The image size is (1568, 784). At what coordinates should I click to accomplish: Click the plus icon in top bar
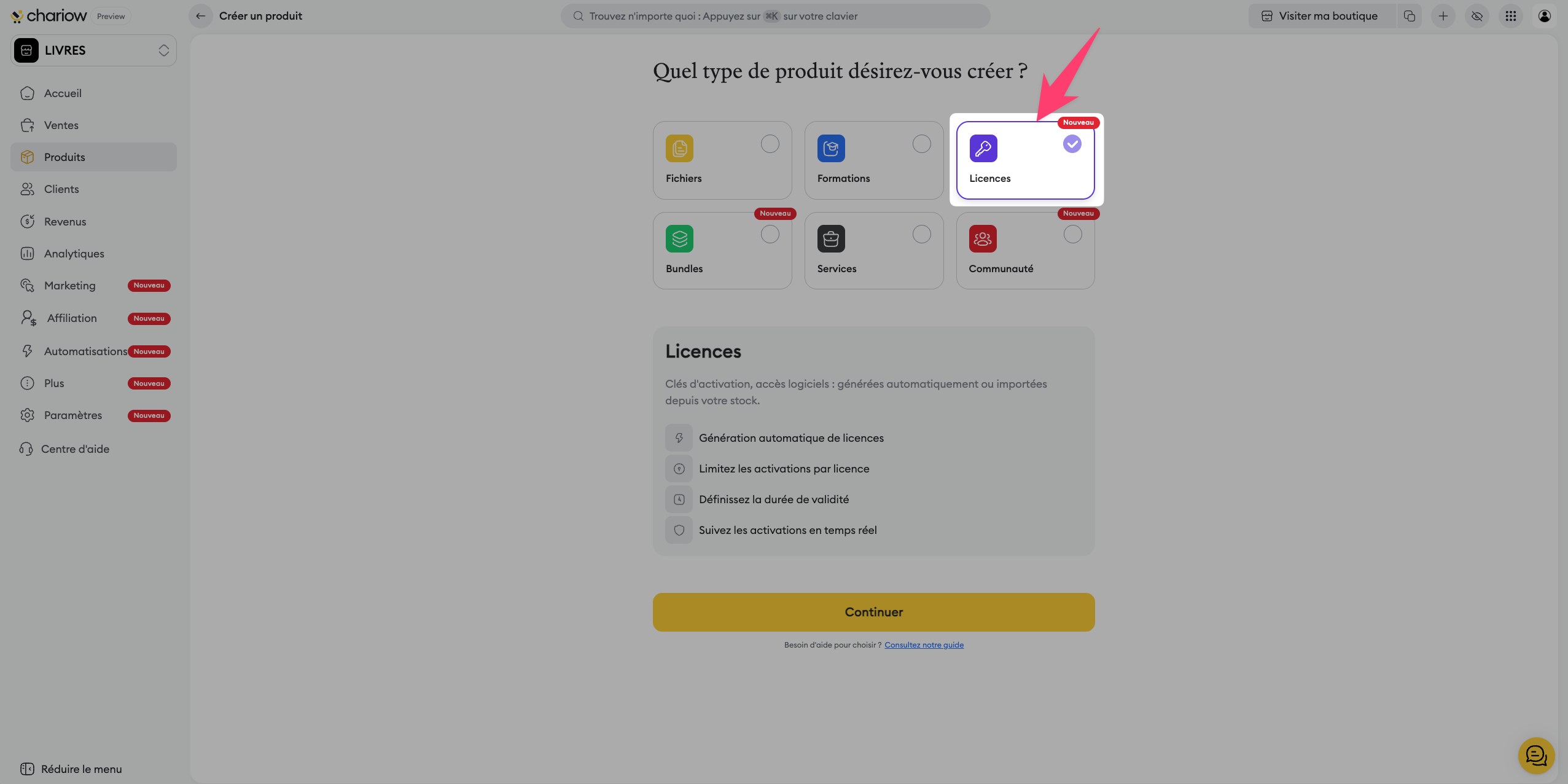pyautogui.click(x=1443, y=16)
